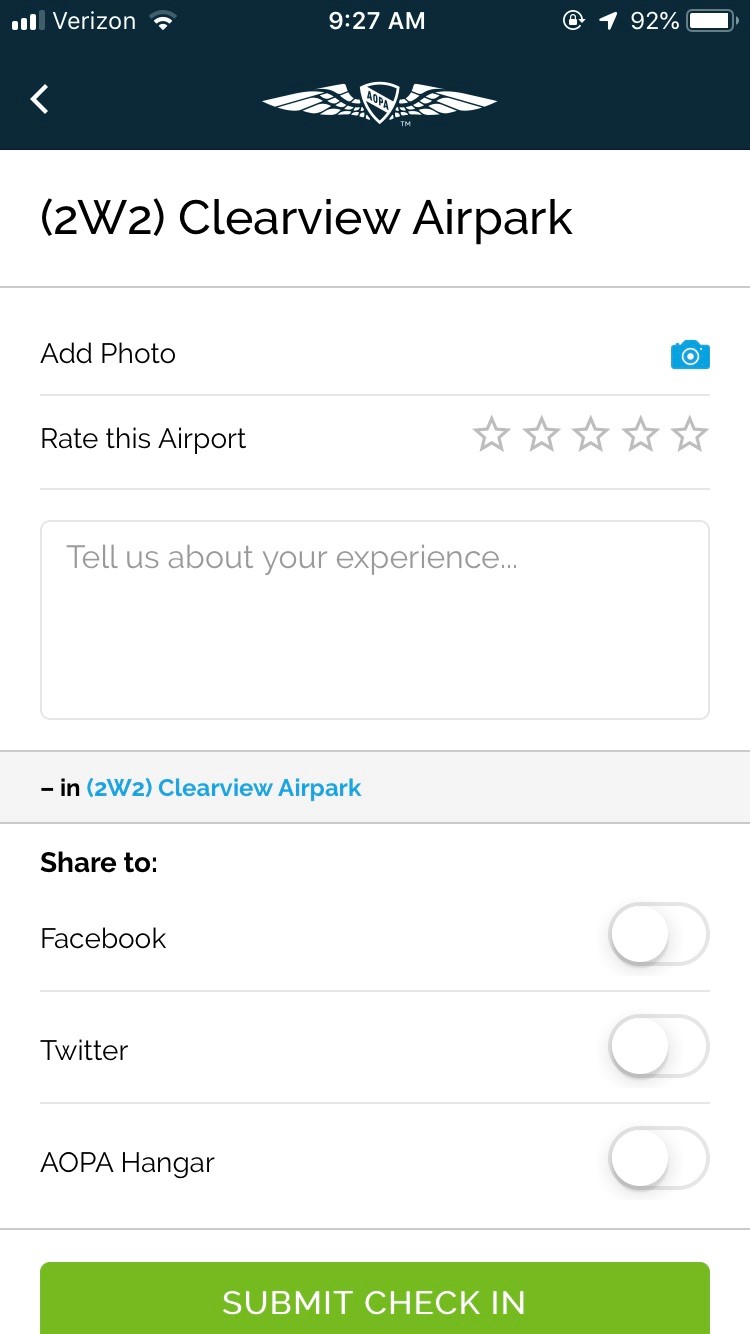Rate airport five stars
The height and width of the screenshot is (1334, 750).
(x=689, y=436)
